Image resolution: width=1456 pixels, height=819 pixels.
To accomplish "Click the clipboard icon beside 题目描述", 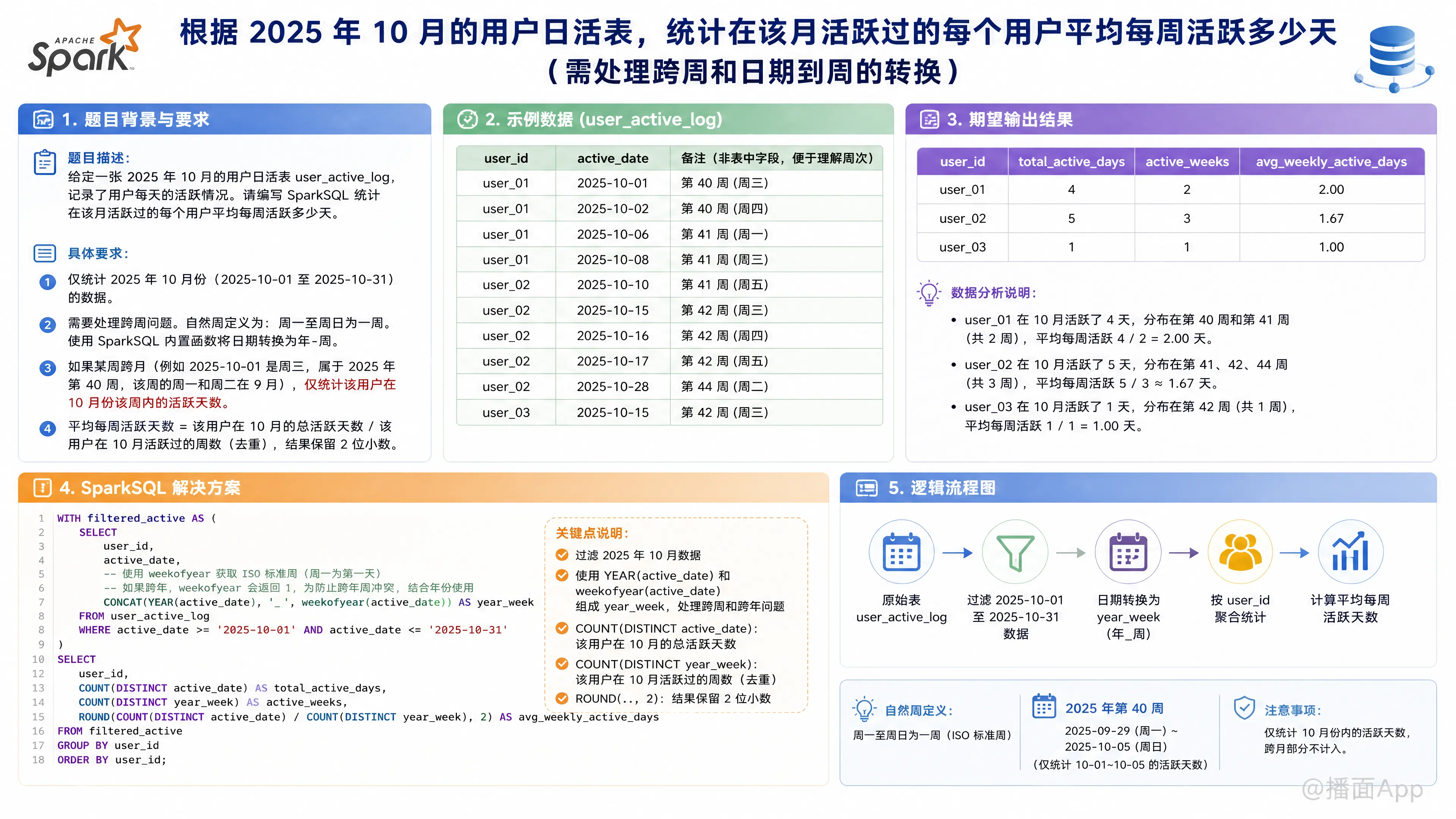I will click(x=45, y=163).
